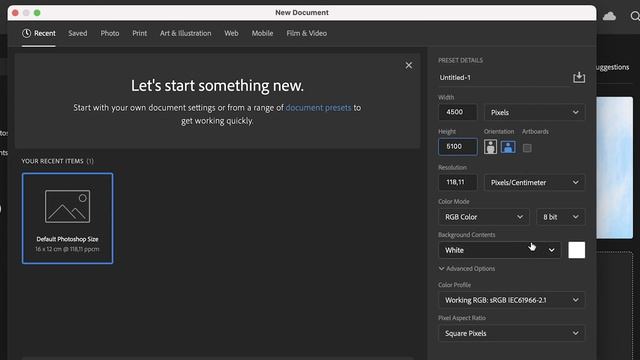Switch to the Film & Video tab
The image size is (640, 360).
(x=307, y=33)
